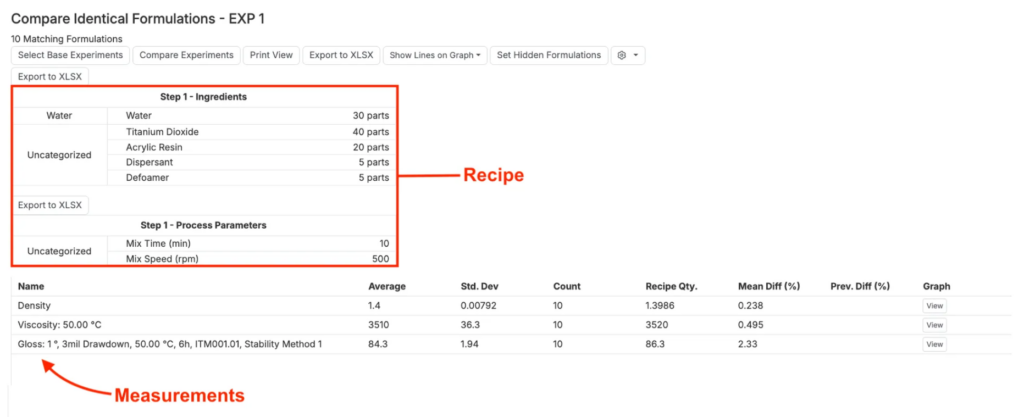1024x417 pixels.
Task: Click the Density measurement name
Action: [x=35, y=305]
